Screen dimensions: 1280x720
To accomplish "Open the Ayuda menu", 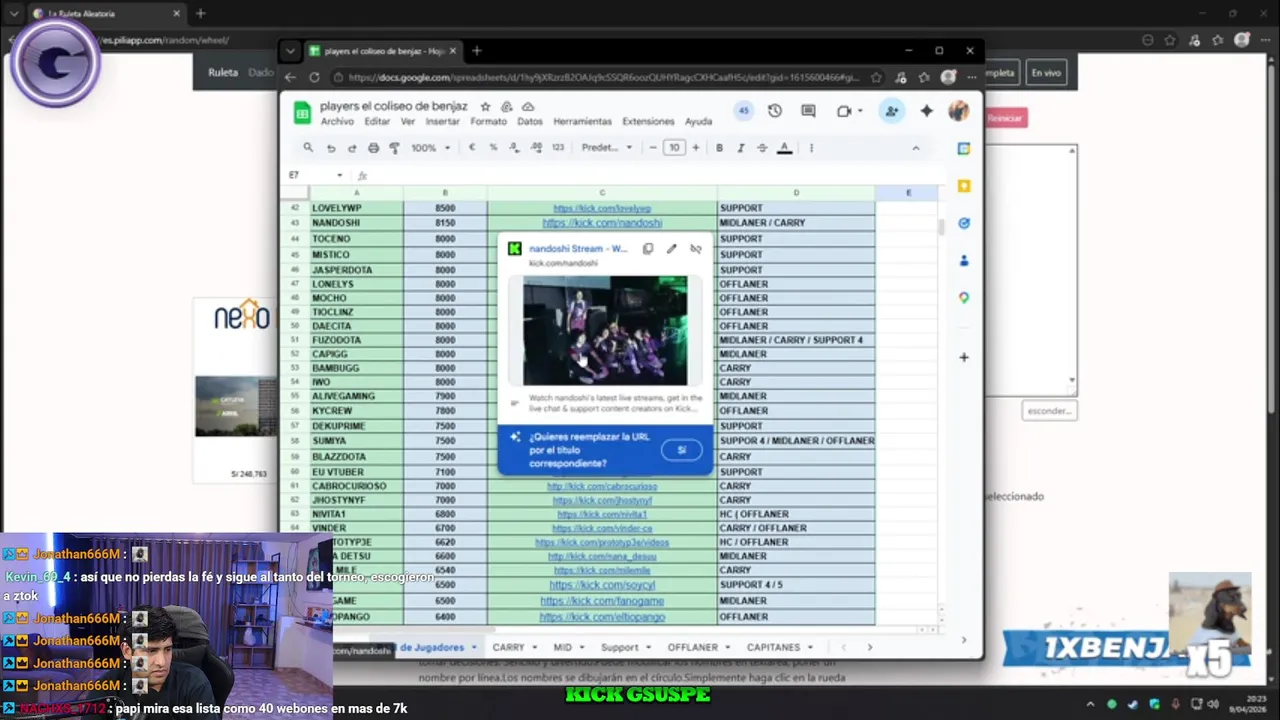I will (699, 122).
